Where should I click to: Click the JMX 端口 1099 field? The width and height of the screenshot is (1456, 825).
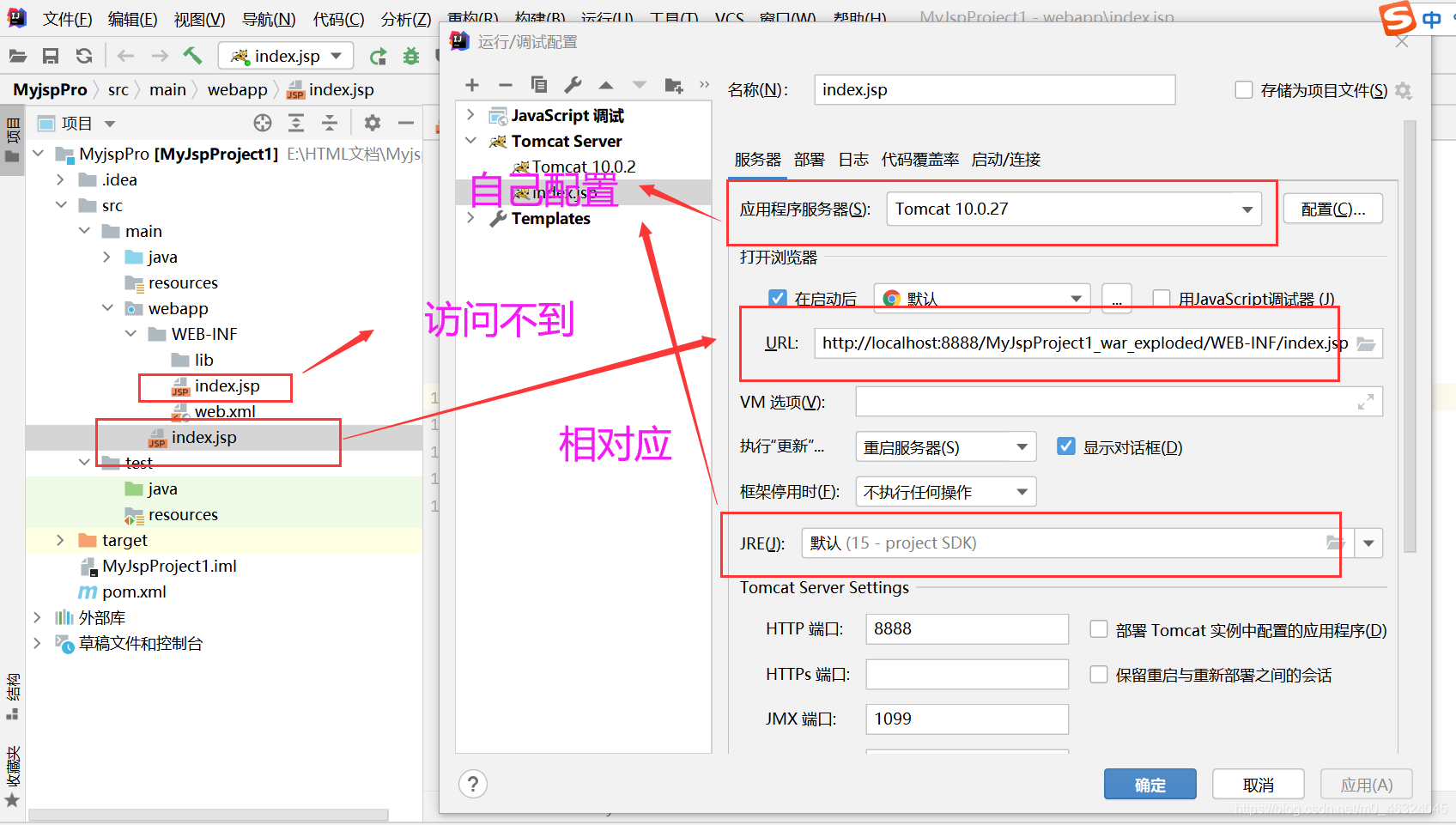968,719
